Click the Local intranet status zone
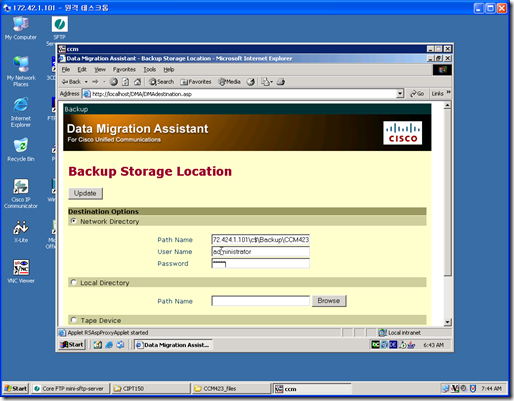 pyautogui.click(x=400, y=332)
